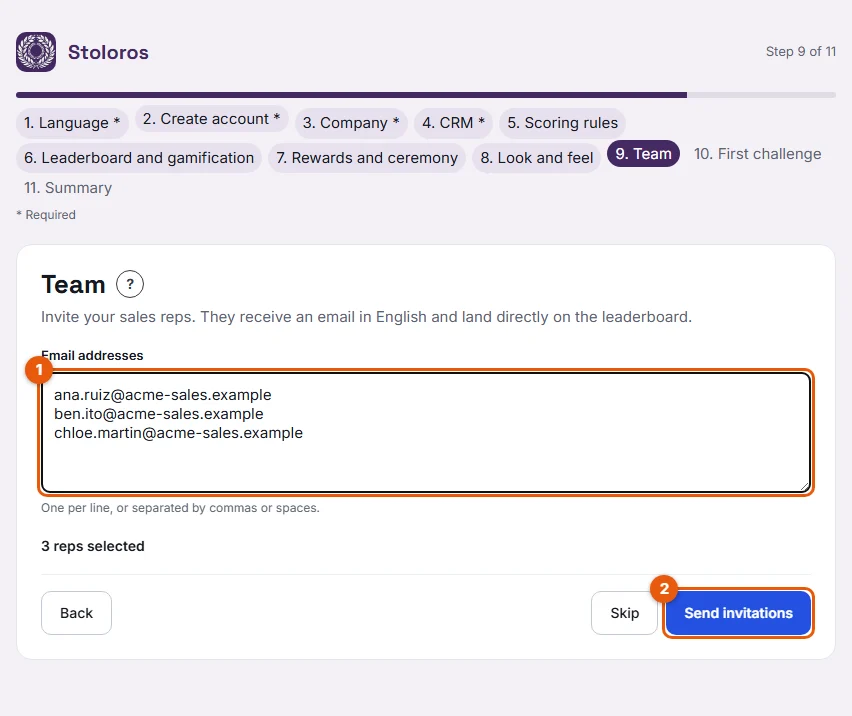Jump ahead to 10. First challenge
Screen dimensions: 852x716
click(x=757, y=154)
